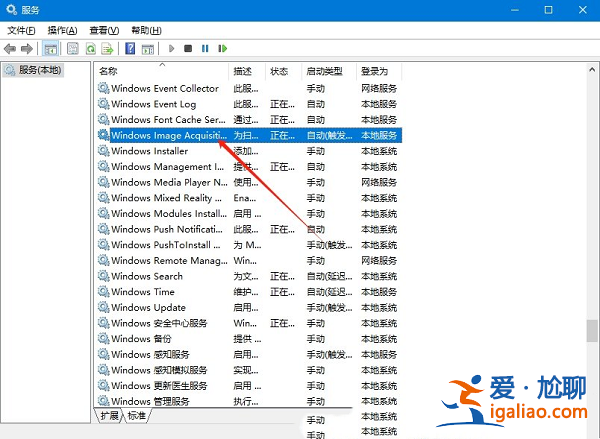
Task: Click gear icon of Windows Search
Action: coord(103,276)
